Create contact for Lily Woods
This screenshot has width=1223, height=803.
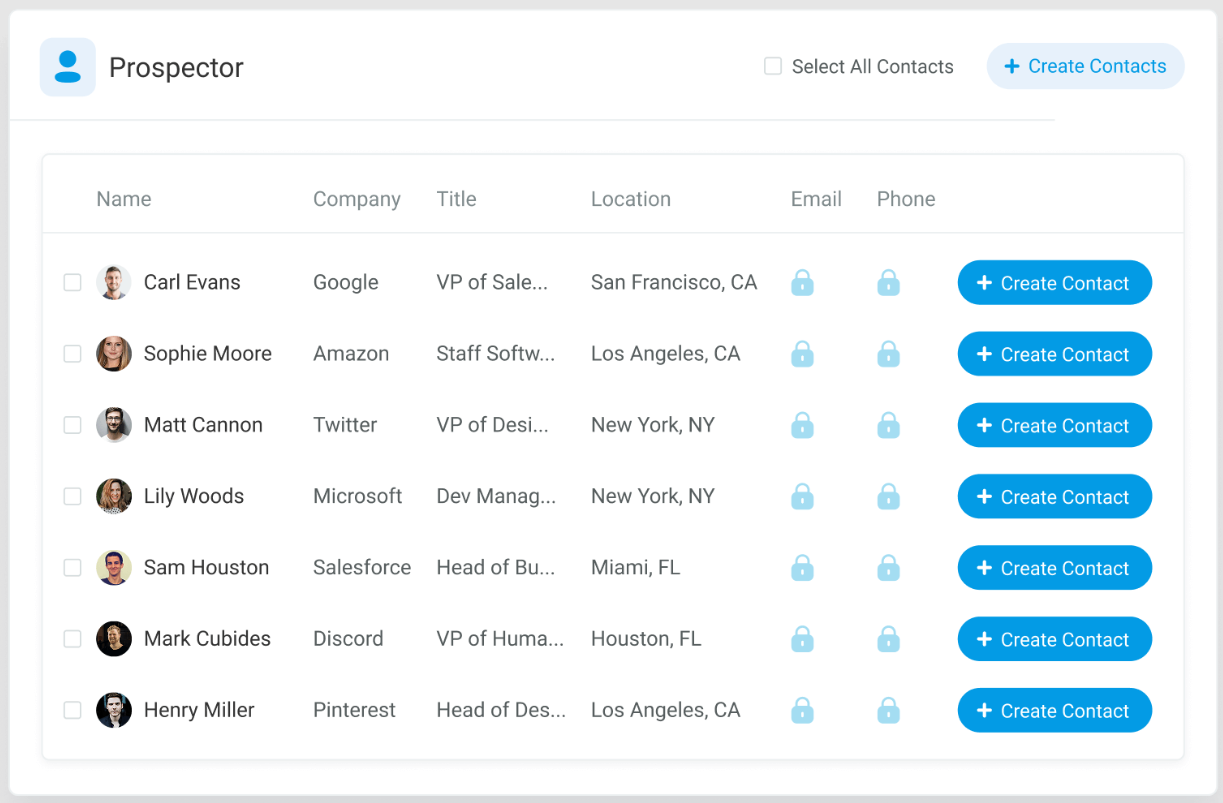[1055, 496]
